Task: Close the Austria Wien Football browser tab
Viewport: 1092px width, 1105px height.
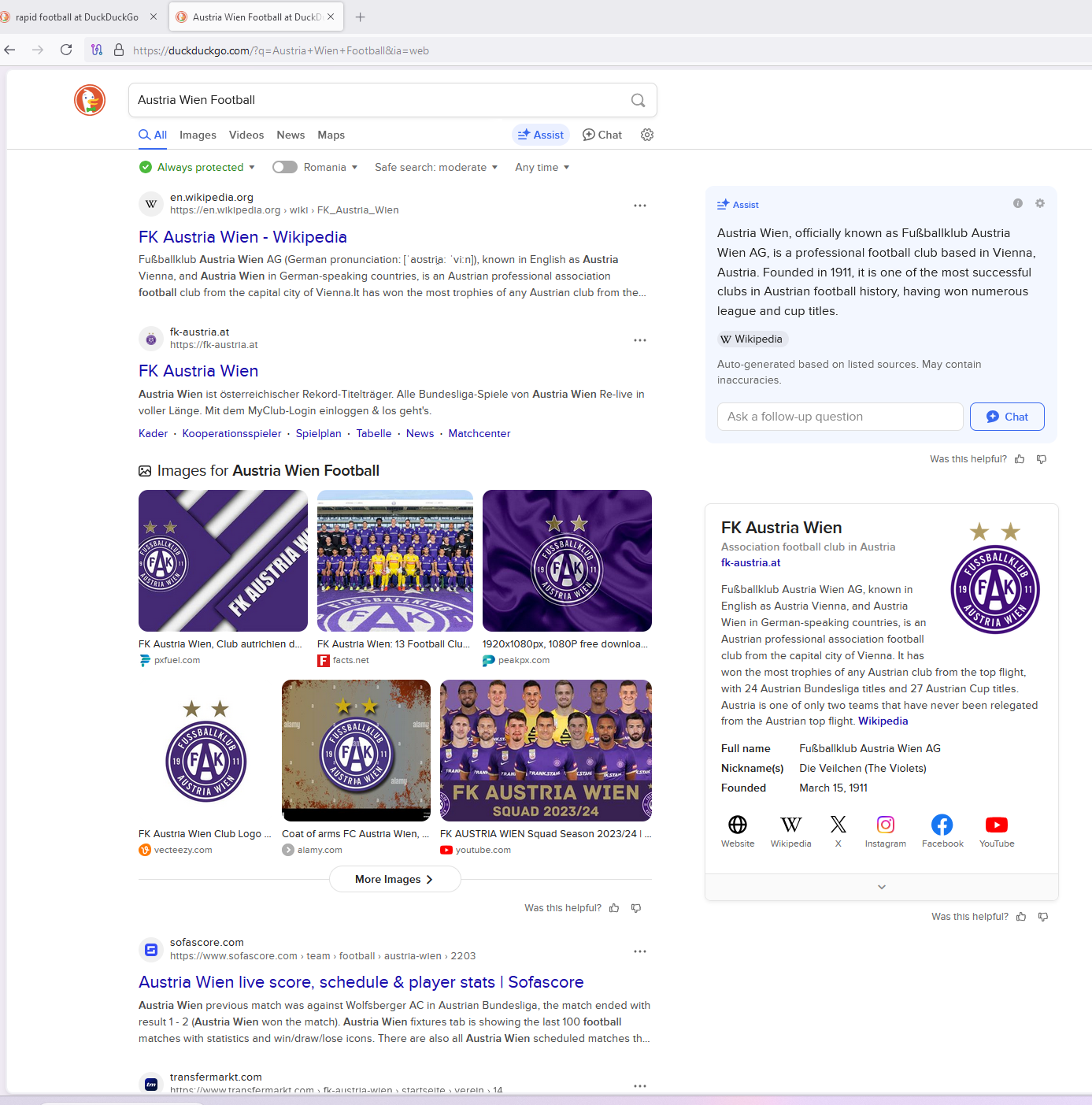Action: click(331, 17)
